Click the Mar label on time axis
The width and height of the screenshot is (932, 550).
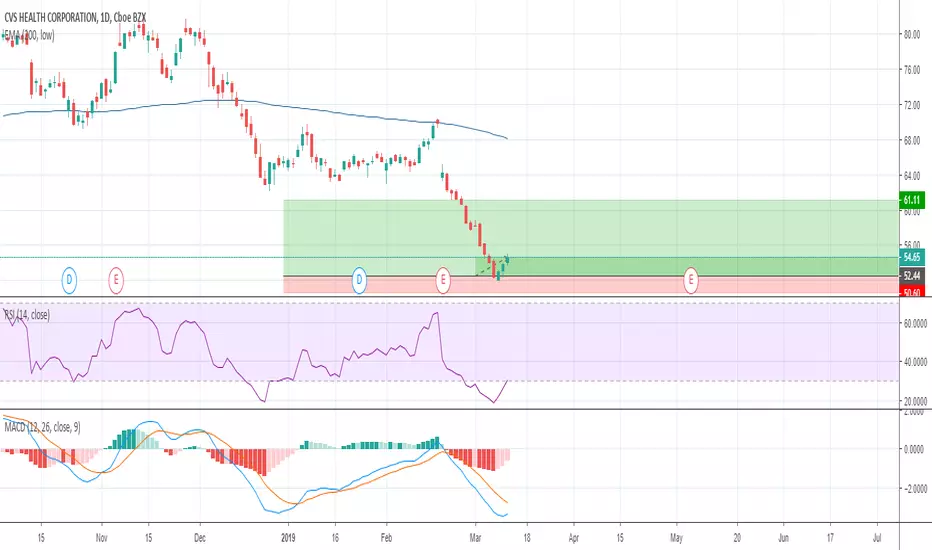[475, 538]
